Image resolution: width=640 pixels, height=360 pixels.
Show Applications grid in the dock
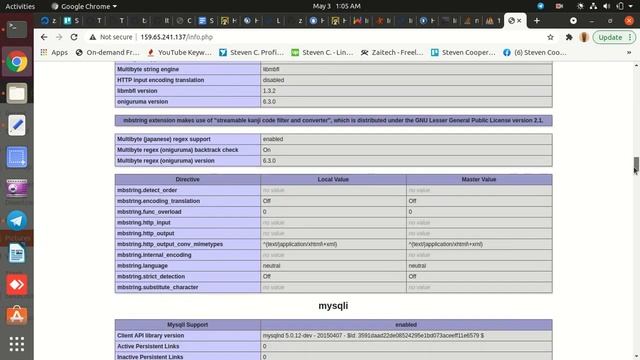17,344
